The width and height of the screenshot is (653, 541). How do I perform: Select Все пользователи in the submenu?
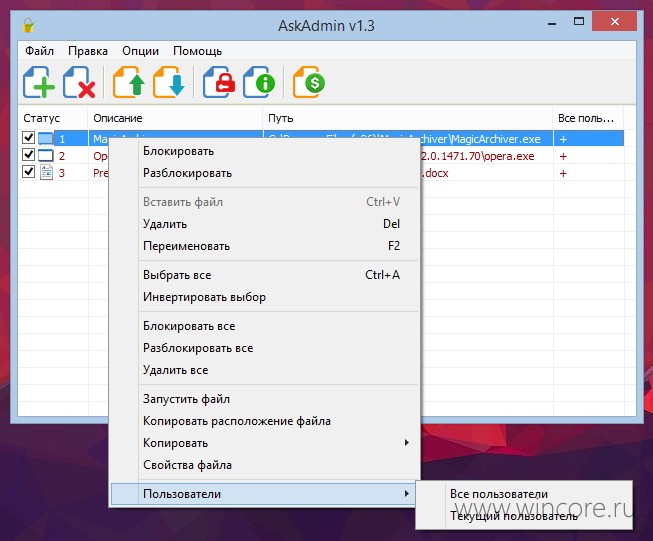(x=524, y=494)
